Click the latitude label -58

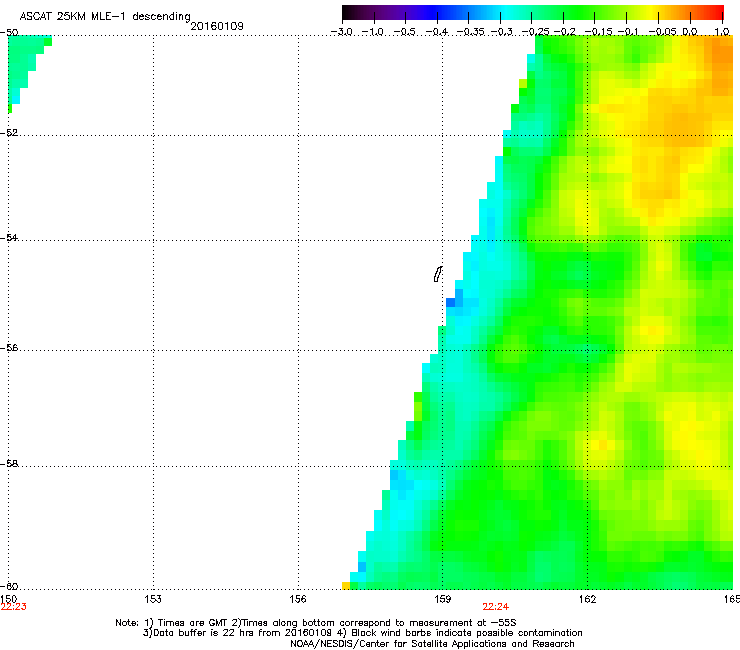click(9, 464)
